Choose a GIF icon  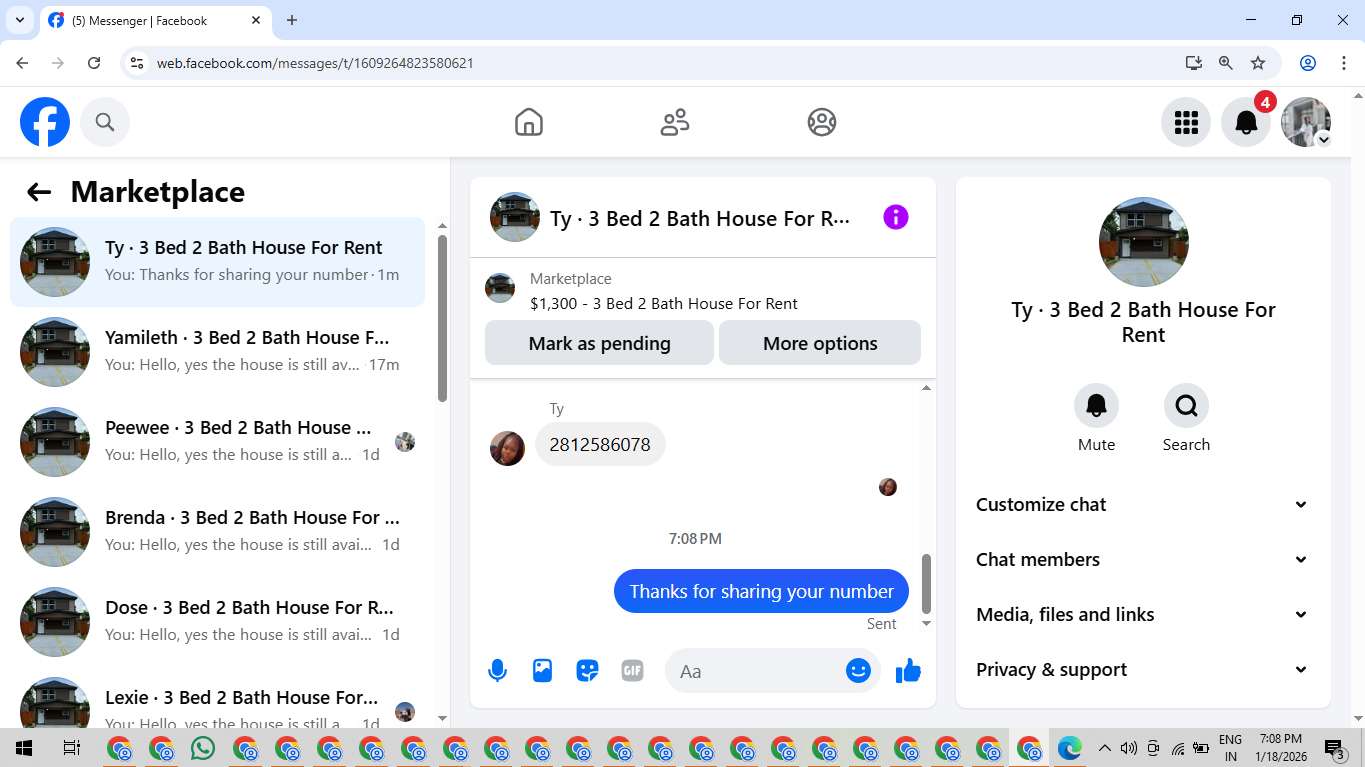pos(632,671)
